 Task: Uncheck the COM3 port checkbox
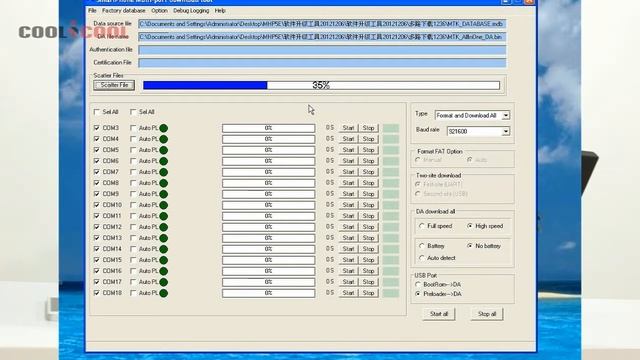point(97,128)
